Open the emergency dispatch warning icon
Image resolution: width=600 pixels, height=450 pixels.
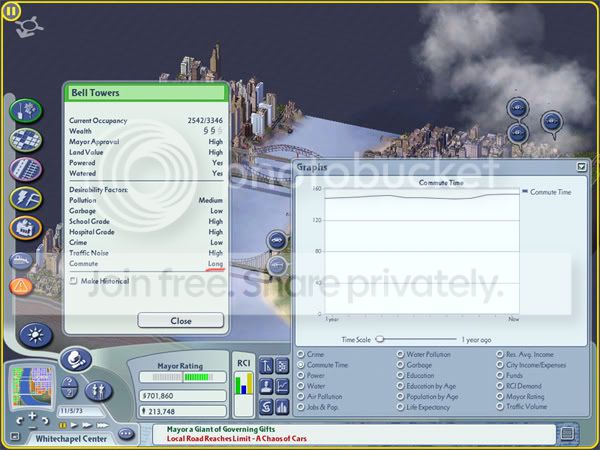tap(21, 286)
